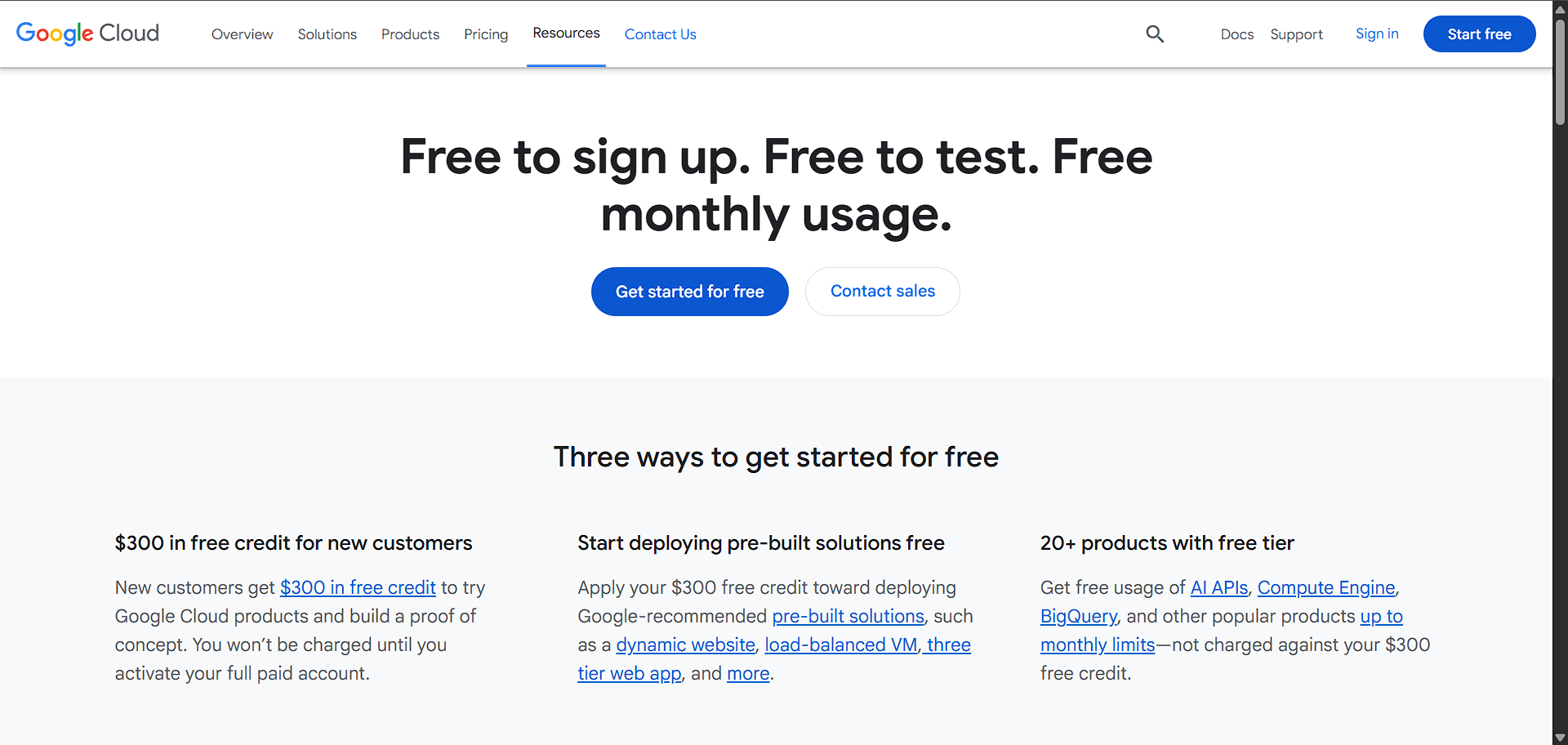Click the scrollbar down arrow
This screenshot has height=745, width=1568.
click(x=1560, y=738)
